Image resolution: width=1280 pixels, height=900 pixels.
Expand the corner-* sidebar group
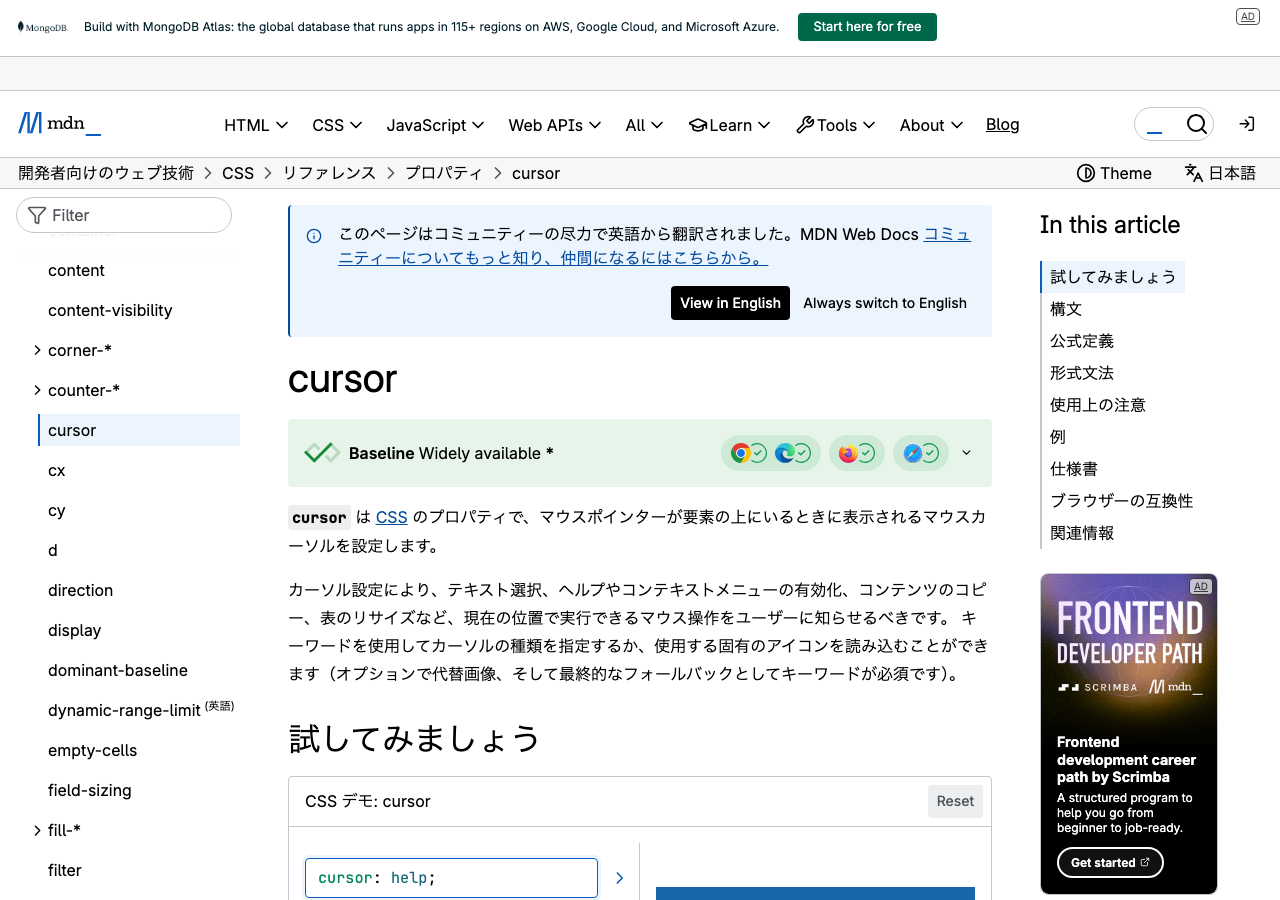pos(38,350)
